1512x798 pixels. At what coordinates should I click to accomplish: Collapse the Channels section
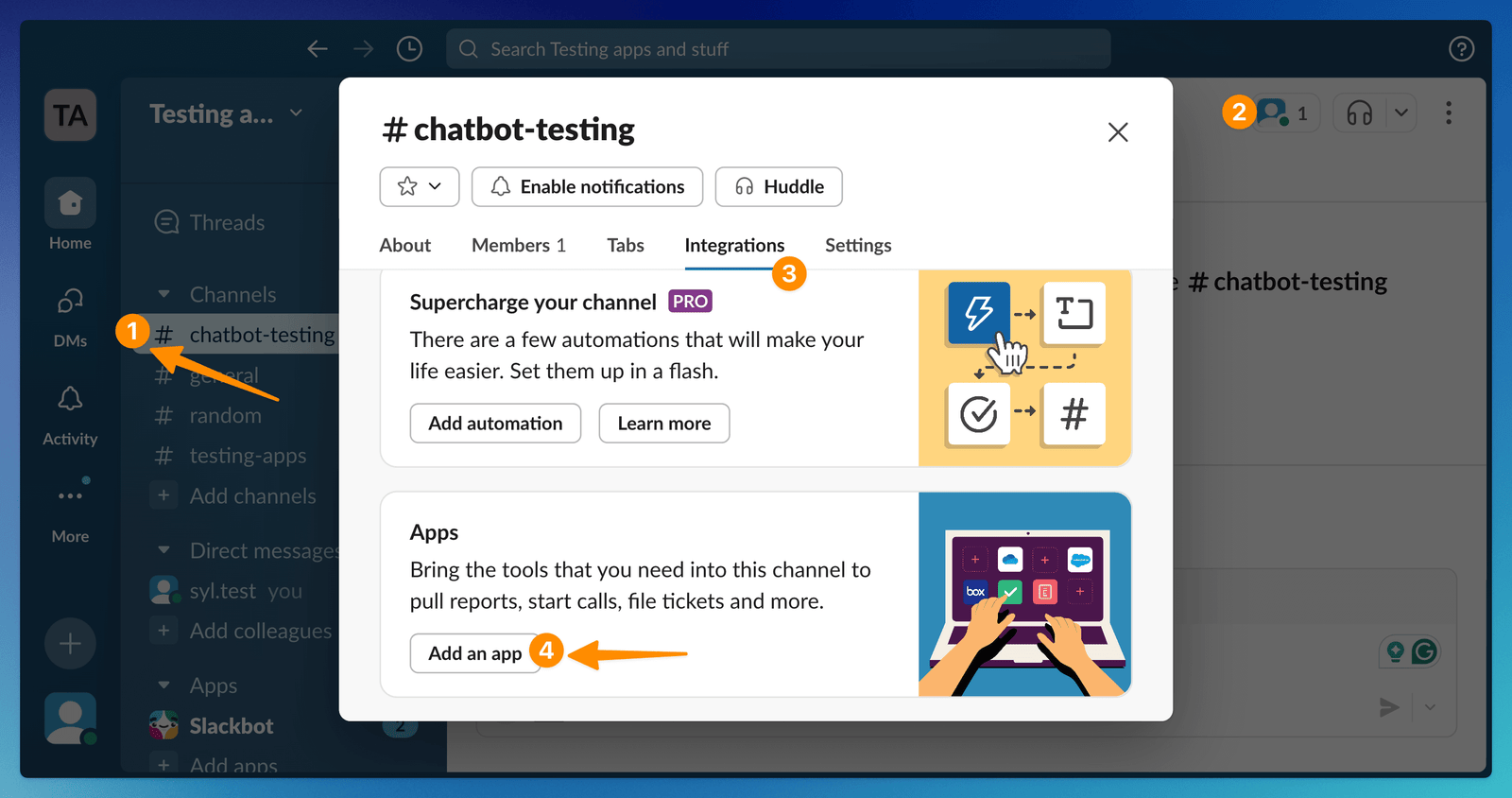164,294
